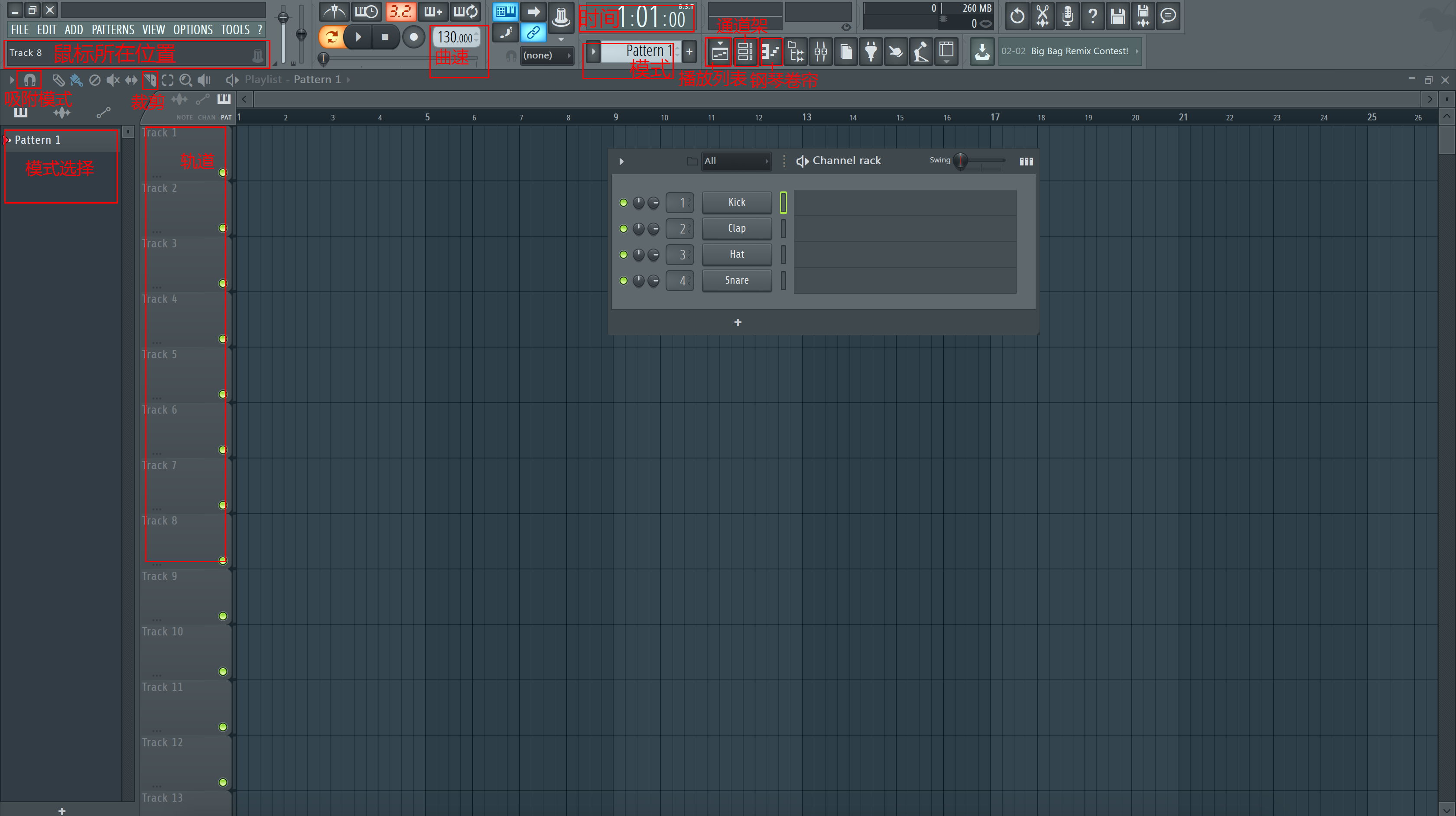The image size is (1456, 816).
Task: Open the Pattern 1 selector dropdown
Action: pos(641,52)
